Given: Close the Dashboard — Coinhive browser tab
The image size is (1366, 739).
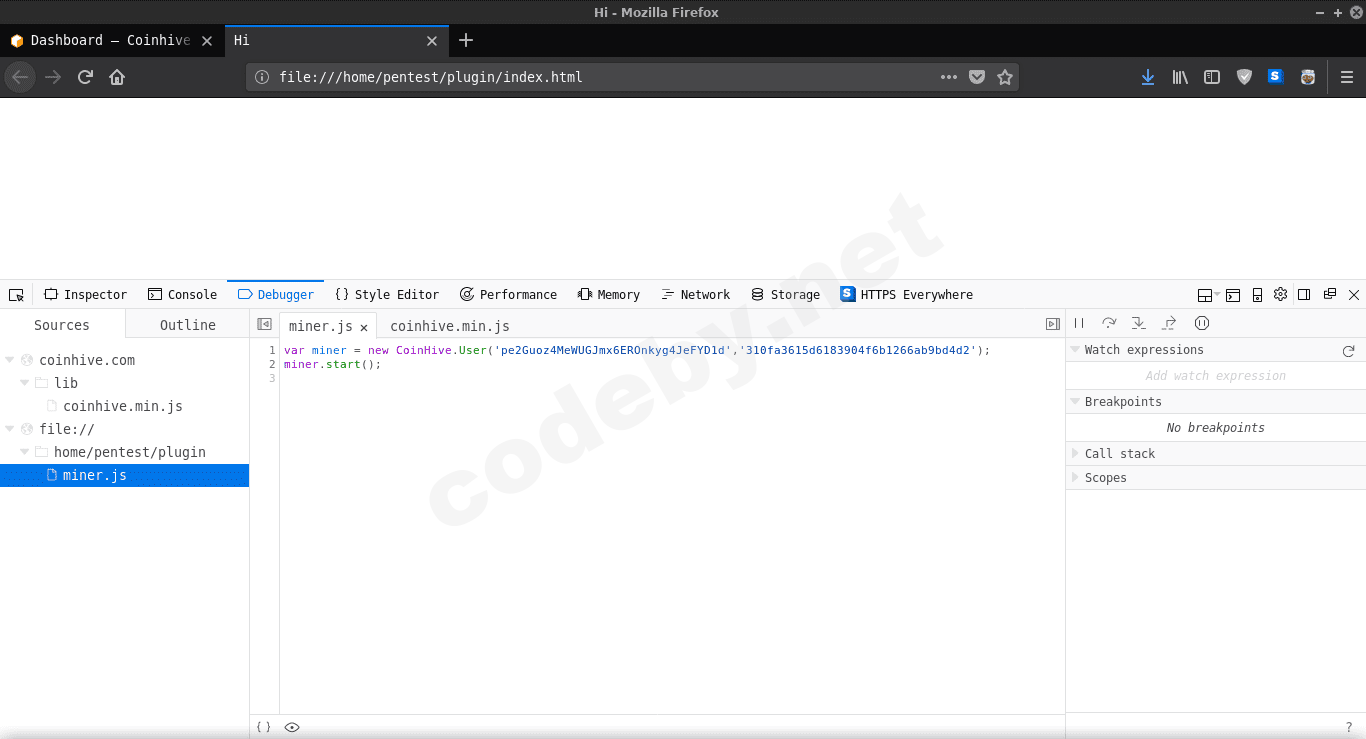Looking at the screenshot, I should (207, 41).
